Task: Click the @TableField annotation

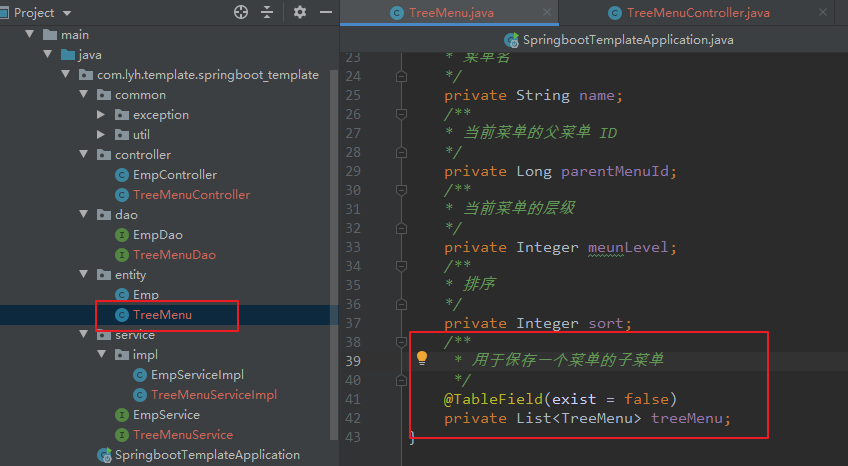Action: pos(493,400)
